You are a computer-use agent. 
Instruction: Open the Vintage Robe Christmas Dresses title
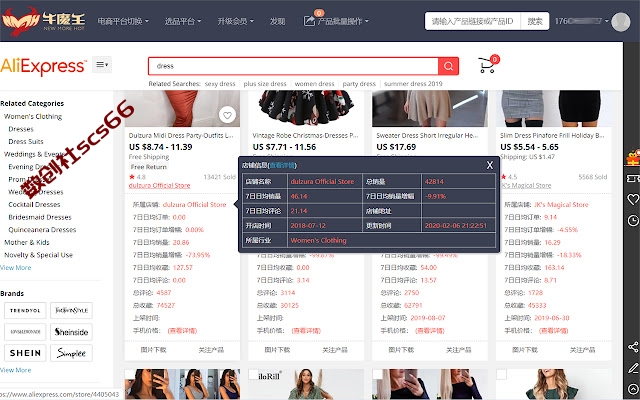305,136
